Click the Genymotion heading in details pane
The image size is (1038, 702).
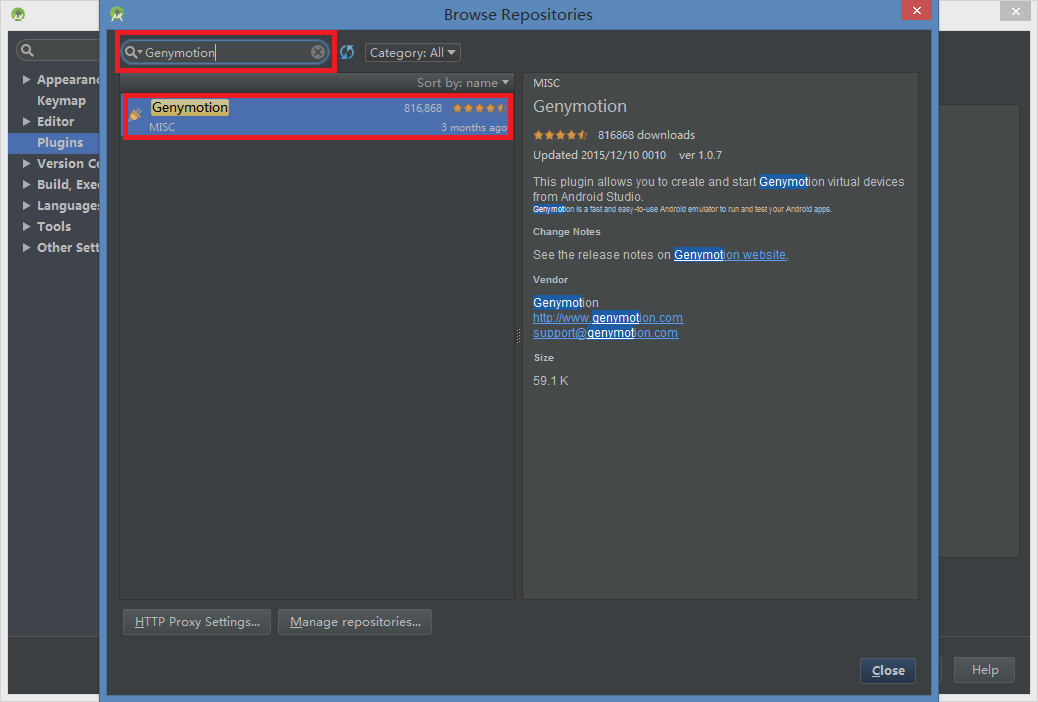pyautogui.click(x=580, y=107)
